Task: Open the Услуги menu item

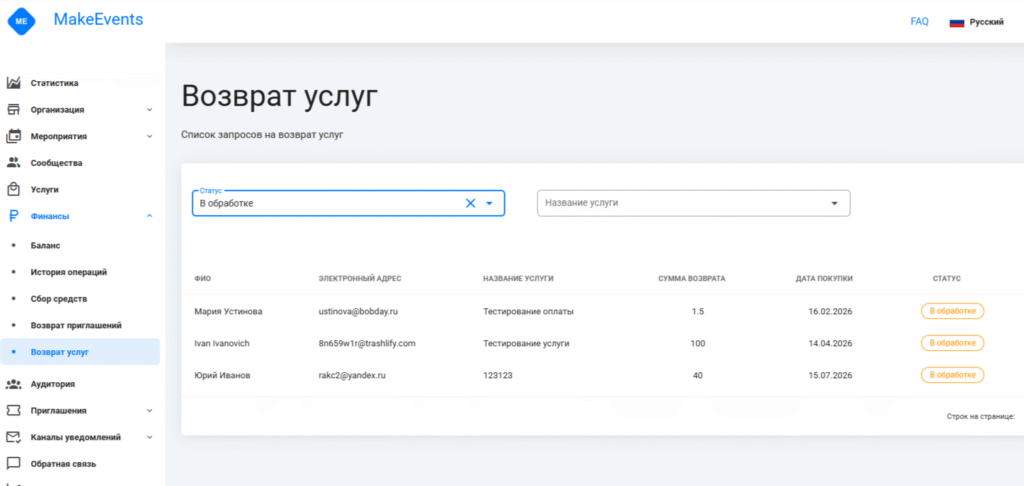Action: click(x=45, y=189)
